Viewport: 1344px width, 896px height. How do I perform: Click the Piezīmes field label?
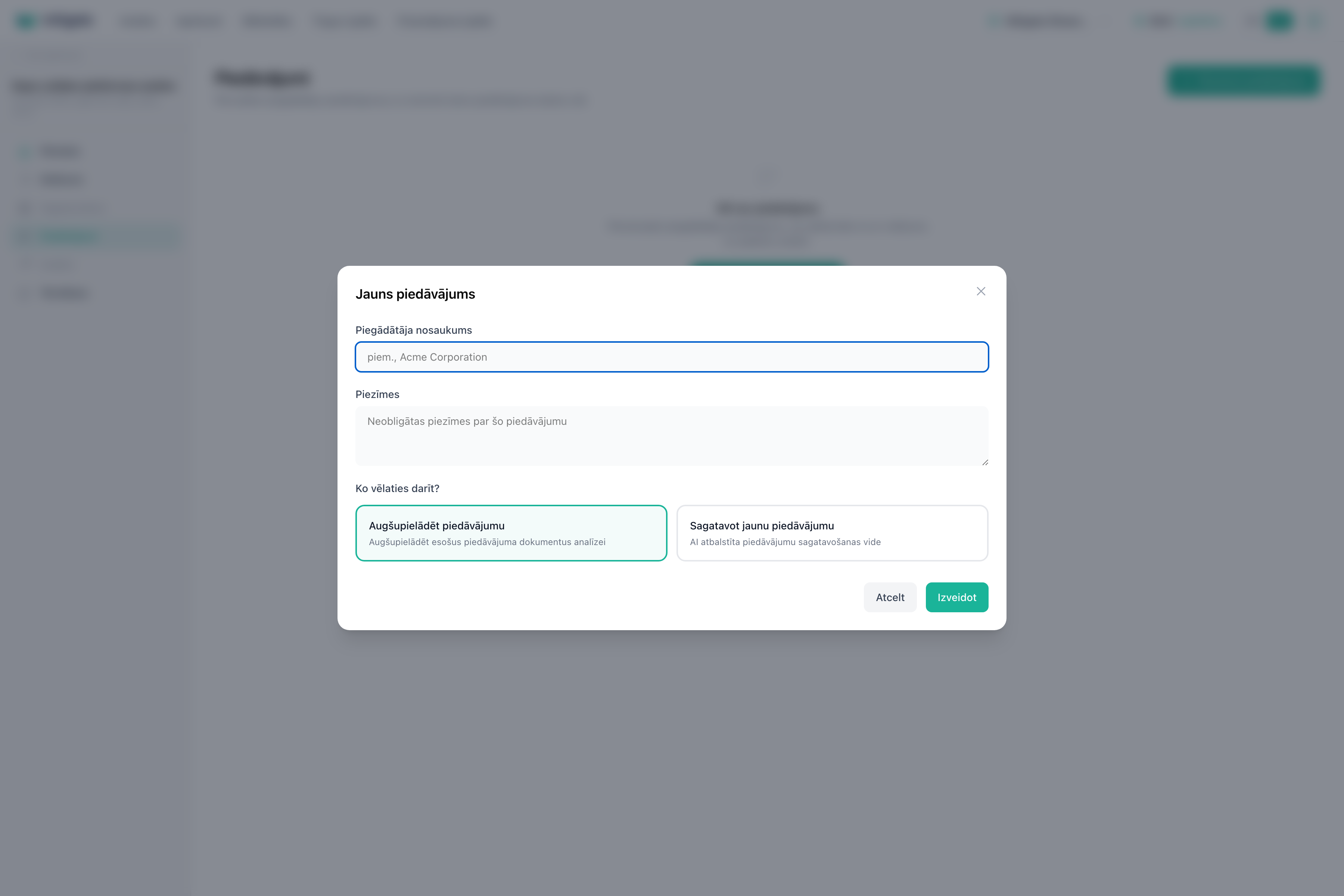point(377,394)
